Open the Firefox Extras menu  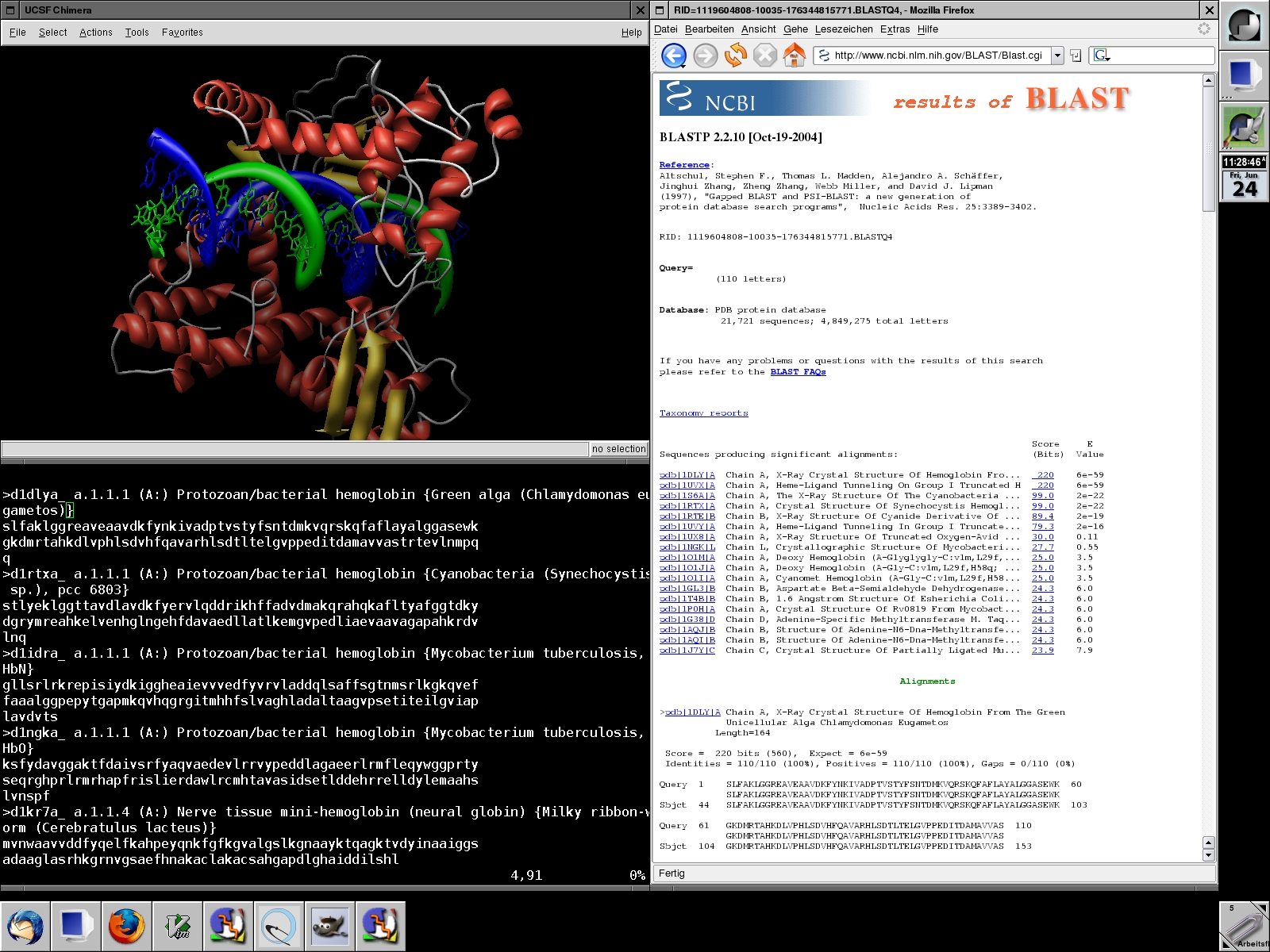click(x=895, y=29)
